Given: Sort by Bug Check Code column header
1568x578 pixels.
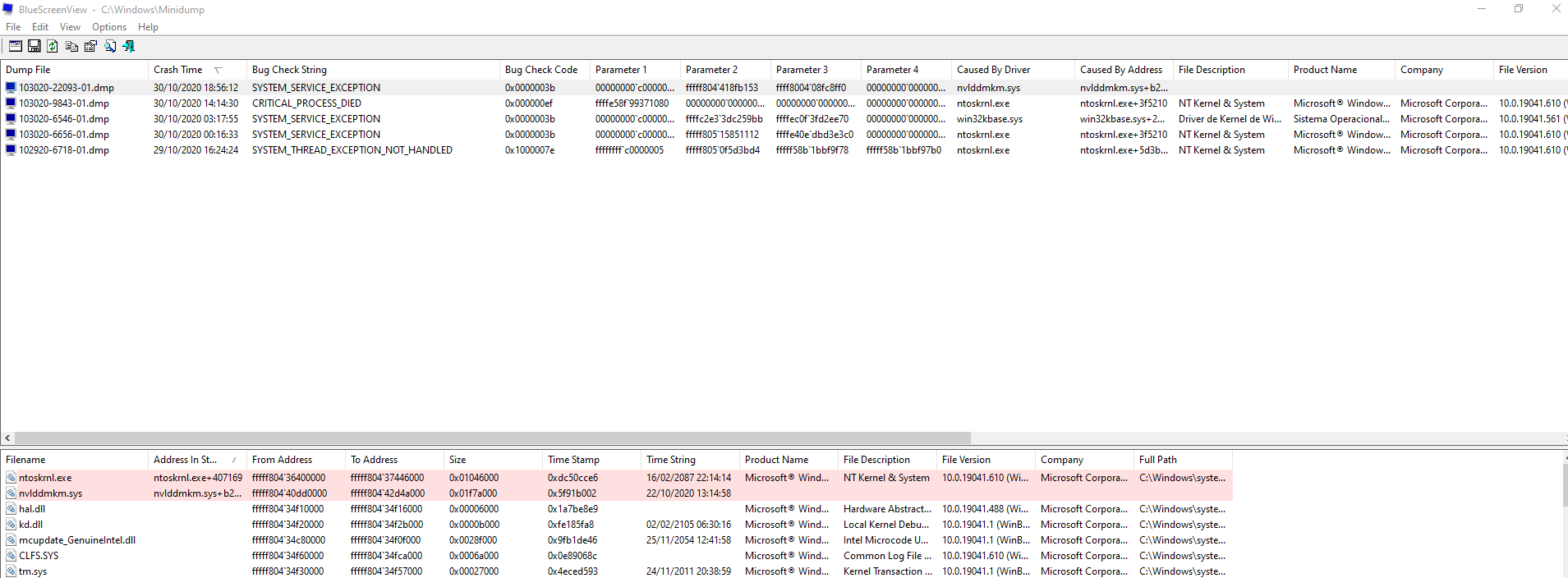Looking at the screenshot, I should (545, 70).
